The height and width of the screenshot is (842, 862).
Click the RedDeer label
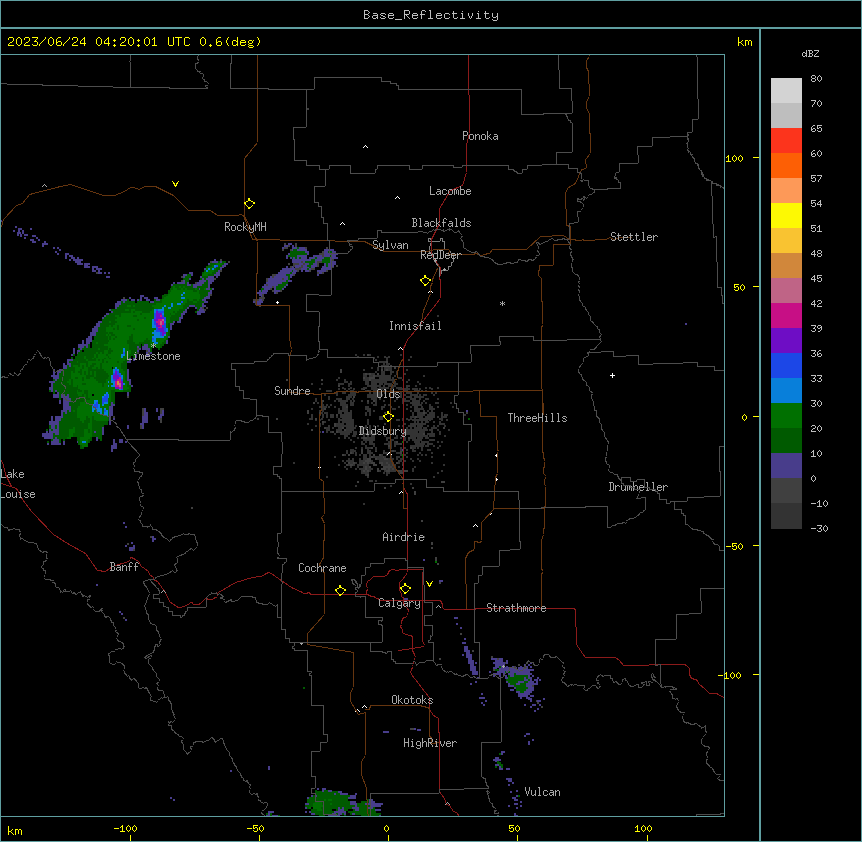(440, 255)
